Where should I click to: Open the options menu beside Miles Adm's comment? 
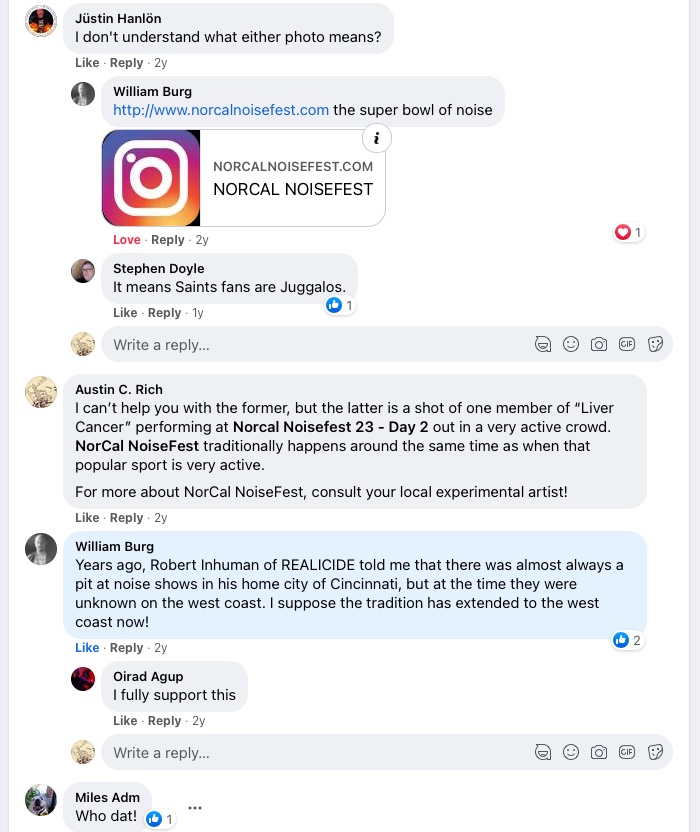click(195, 808)
